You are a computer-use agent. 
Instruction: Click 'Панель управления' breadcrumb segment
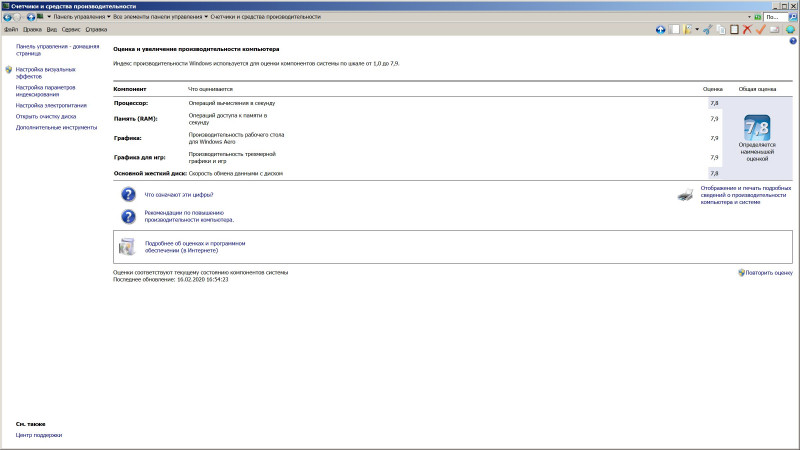[x=79, y=17]
